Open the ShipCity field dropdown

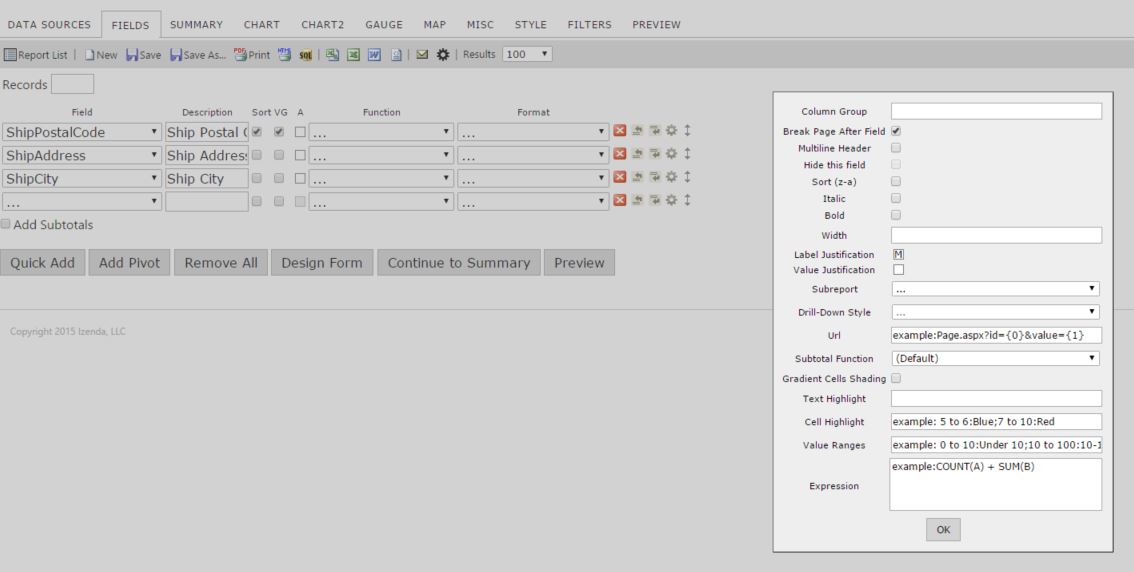82,179
